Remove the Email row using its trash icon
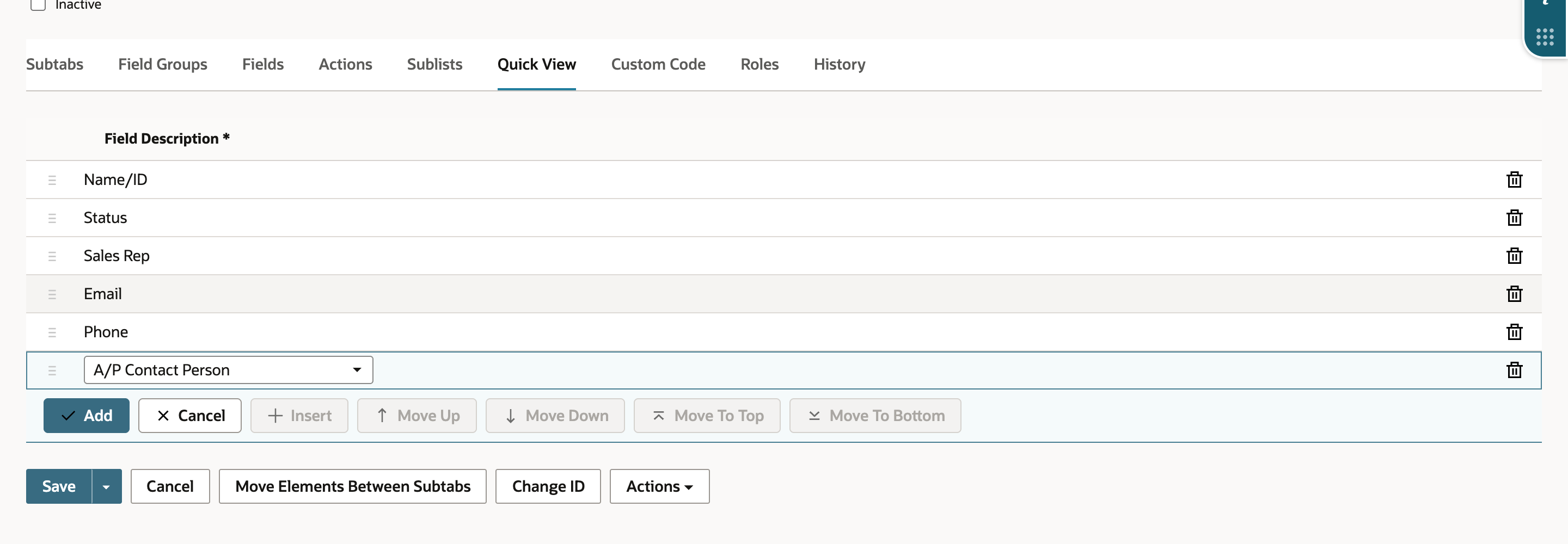Image resolution: width=1568 pixels, height=544 pixels. [x=1514, y=294]
